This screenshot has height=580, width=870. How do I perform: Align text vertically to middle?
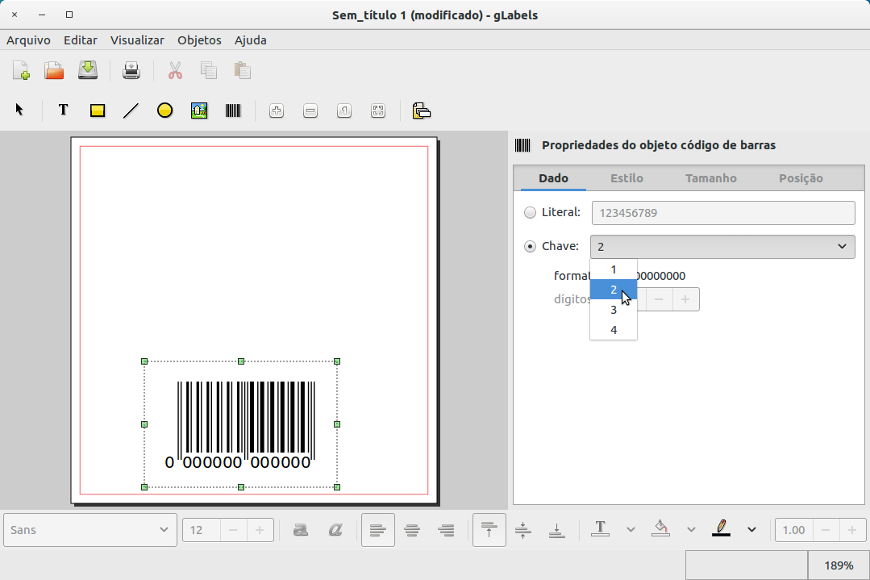[x=523, y=530]
